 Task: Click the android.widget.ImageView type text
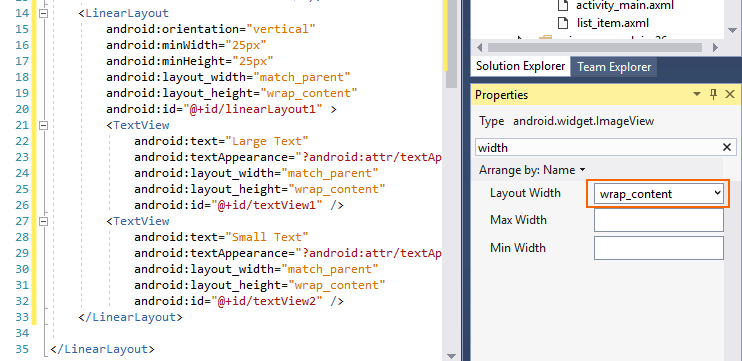[x=583, y=121]
